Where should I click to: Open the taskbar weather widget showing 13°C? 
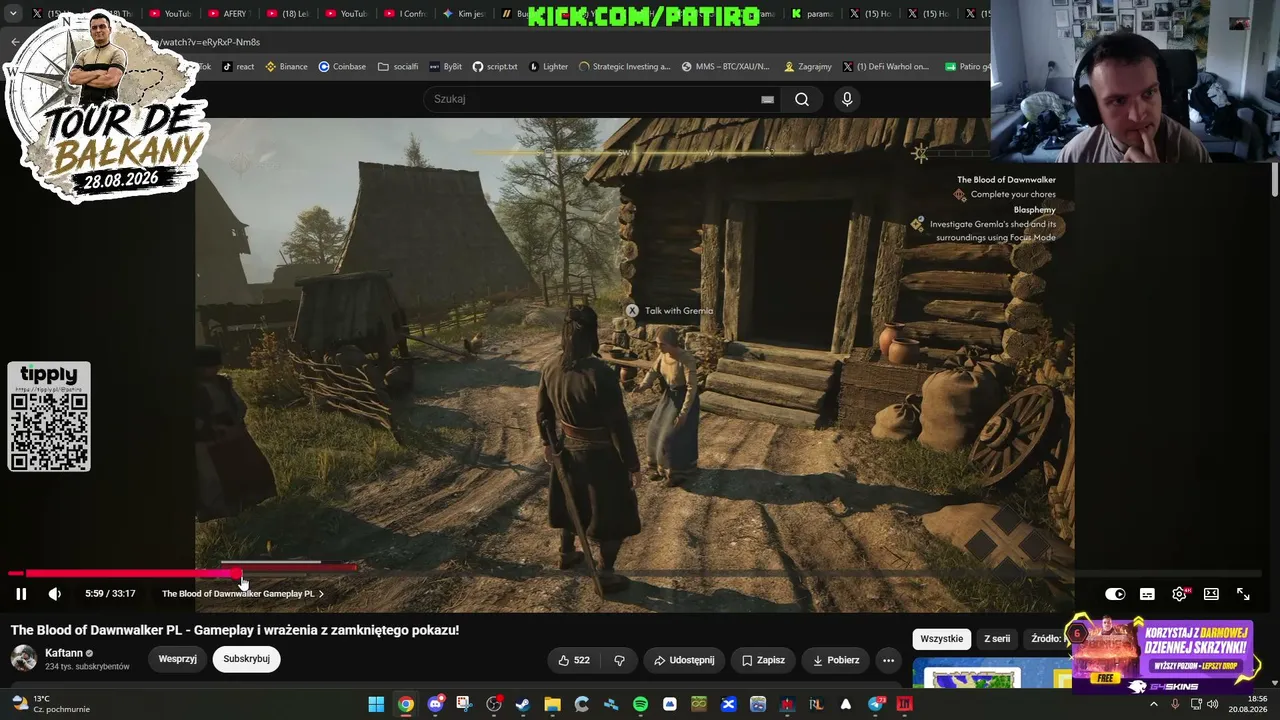[x=50, y=704]
